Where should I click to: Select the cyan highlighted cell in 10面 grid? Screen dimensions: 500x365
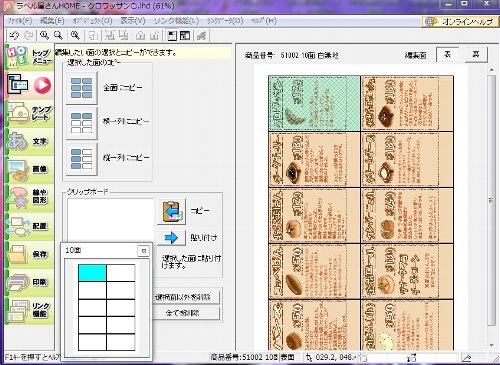pos(92,273)
